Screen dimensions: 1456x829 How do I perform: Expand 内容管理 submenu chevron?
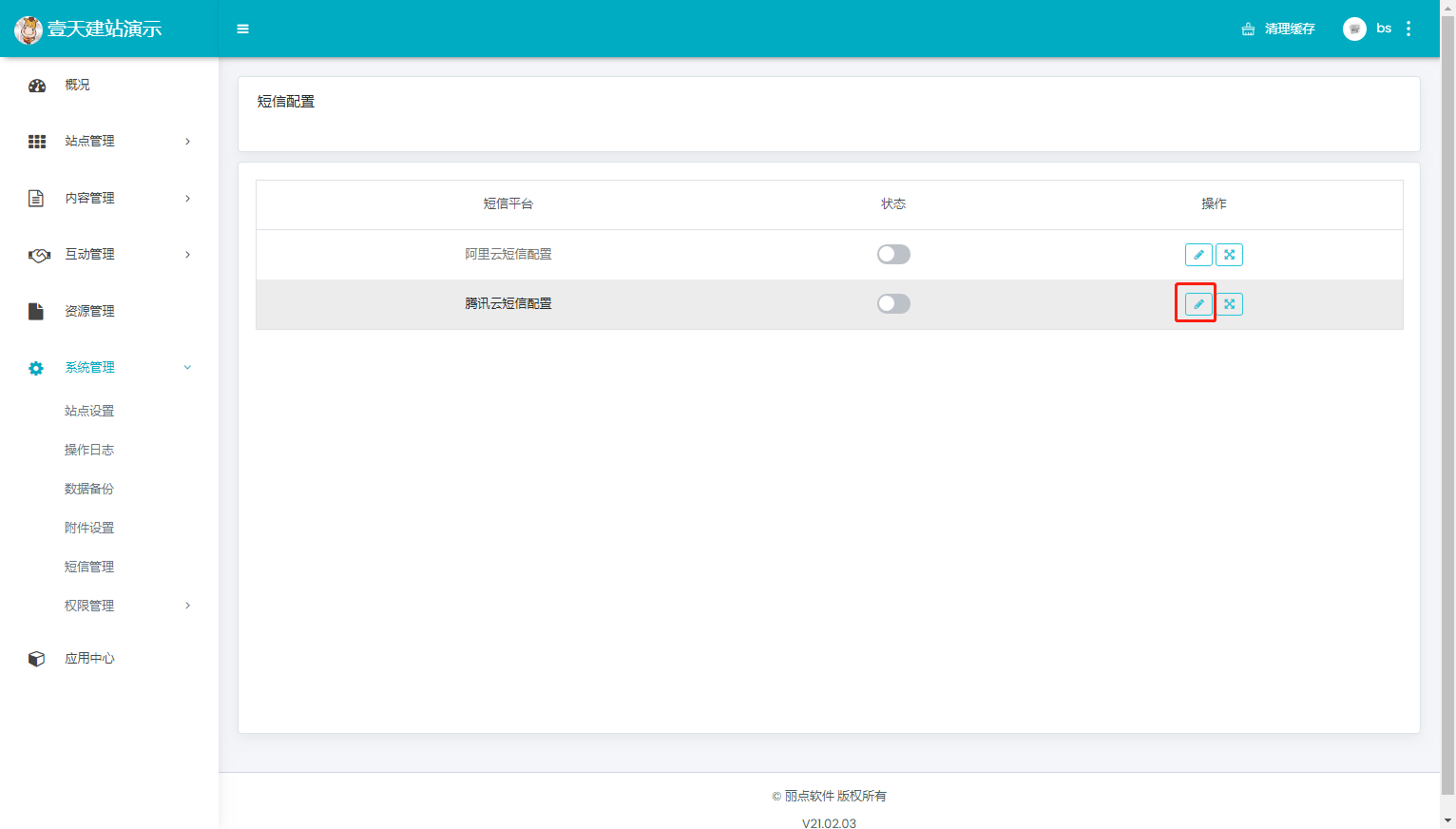click(x=187, y=198)
